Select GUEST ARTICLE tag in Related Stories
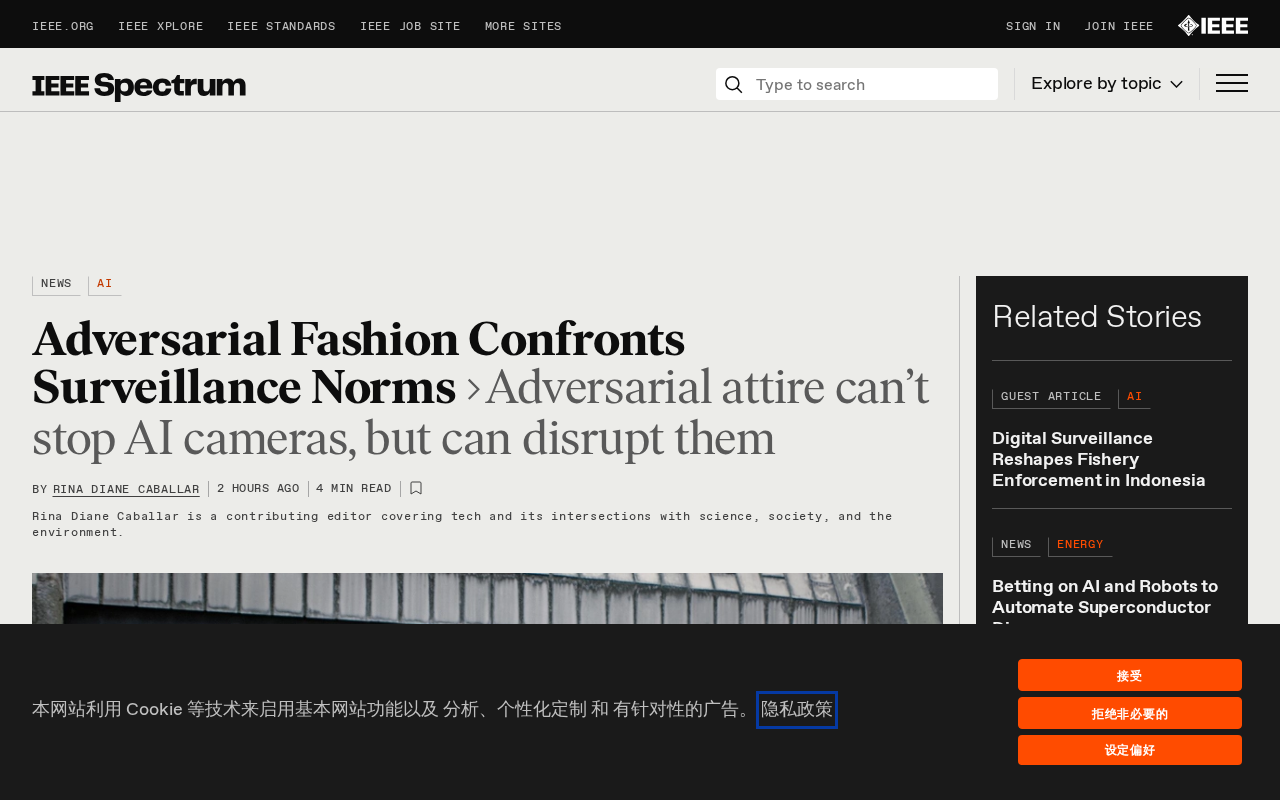Screen dimensions: 1280x800 [x=1051, y=398]
